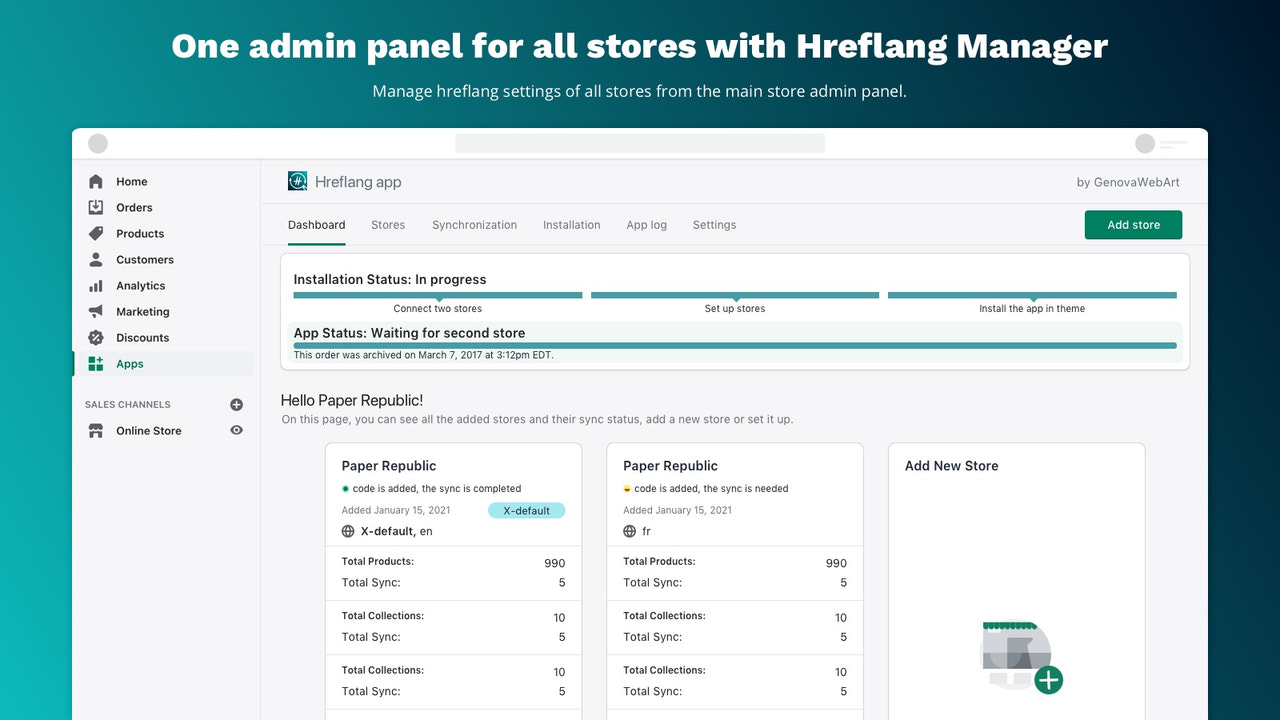Click the Apps icon in the sidebar
The height and width of the screenshot is (720, 1280).
(x=94, y=363)
